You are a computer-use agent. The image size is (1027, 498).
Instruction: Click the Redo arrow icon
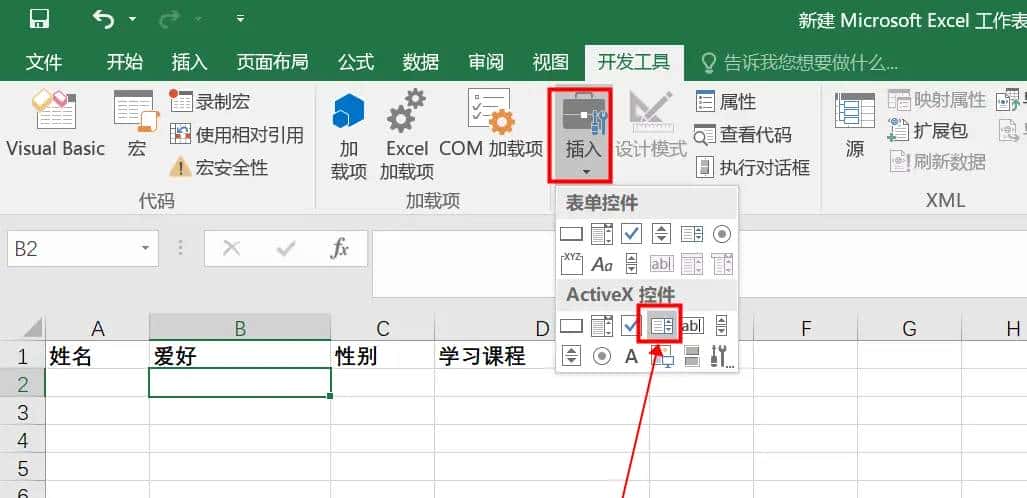170,19
